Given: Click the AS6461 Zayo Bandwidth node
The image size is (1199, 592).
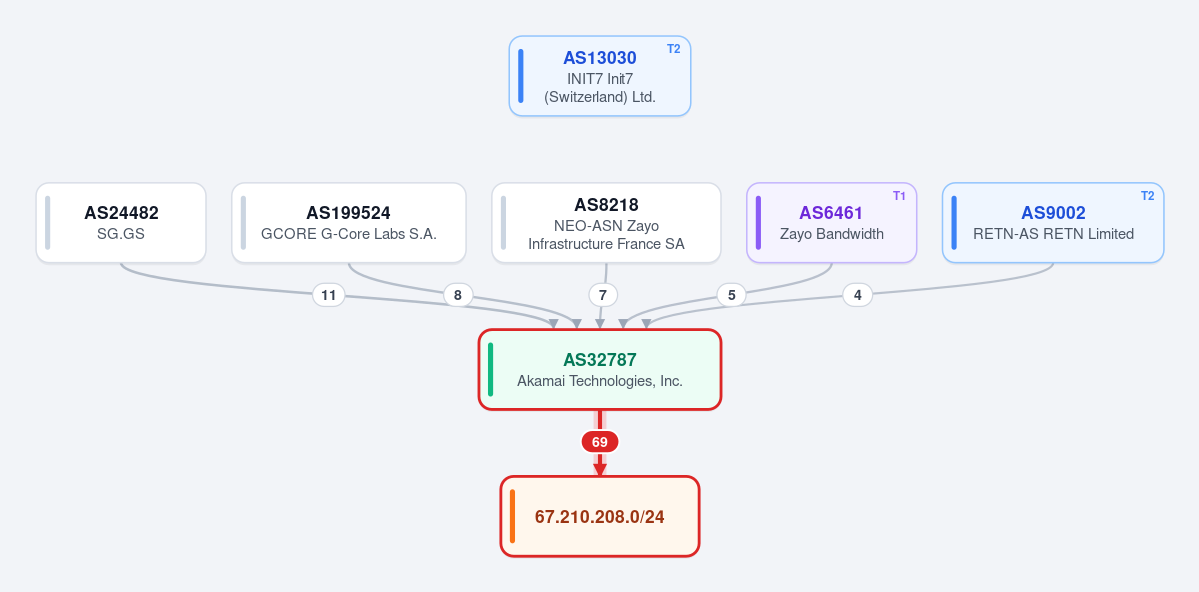Looking at the screenshot, I should tap(831, 223).
